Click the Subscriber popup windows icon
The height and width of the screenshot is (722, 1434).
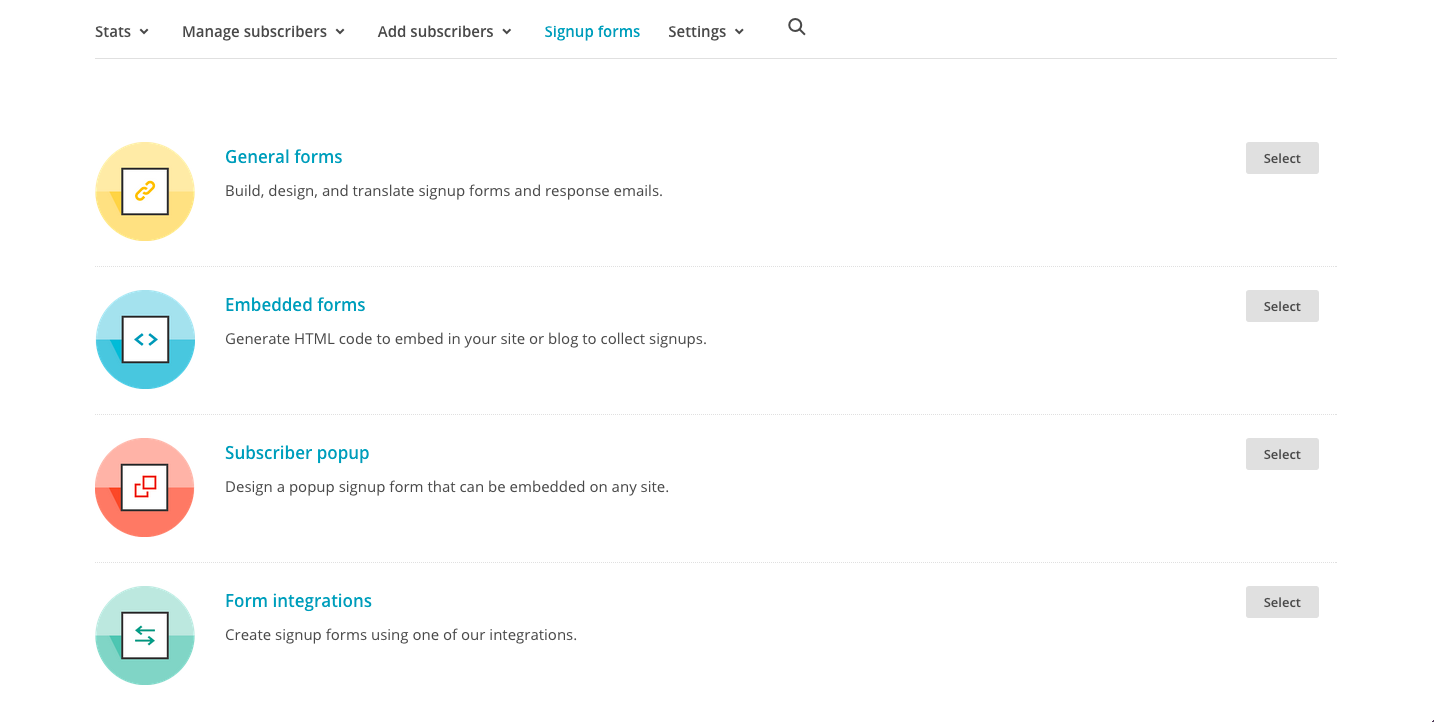144,487
